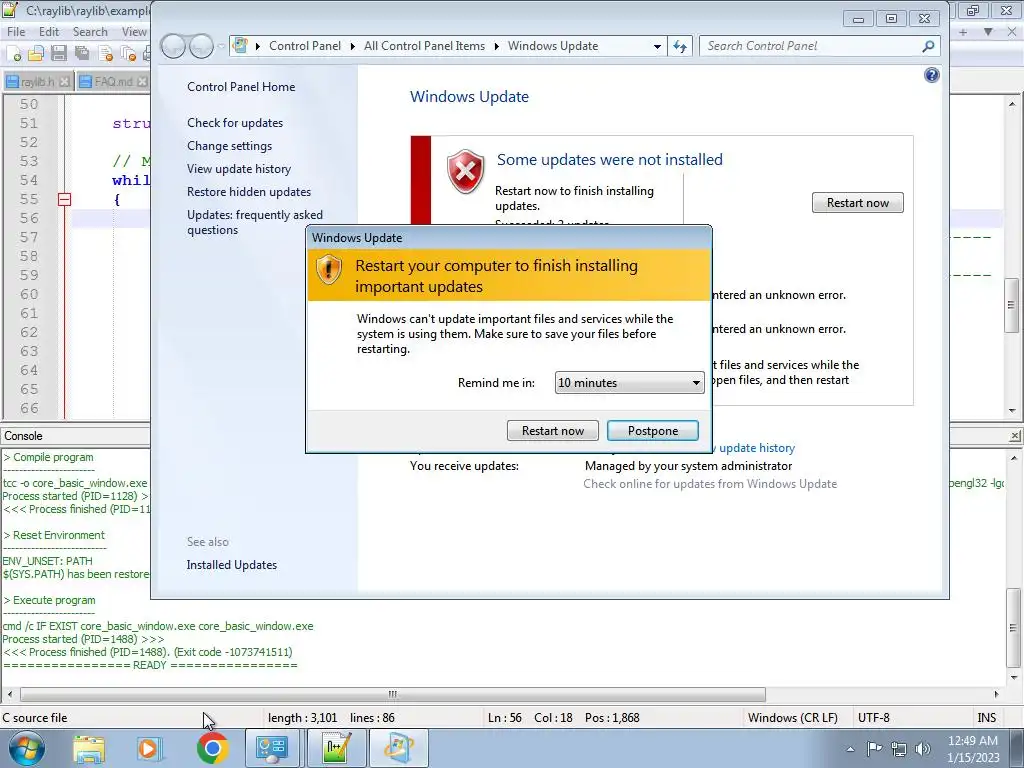Click the Action Center flag tray icon
The height and width of the screenshot is (768, 1024).
click(x=874, y=748)
